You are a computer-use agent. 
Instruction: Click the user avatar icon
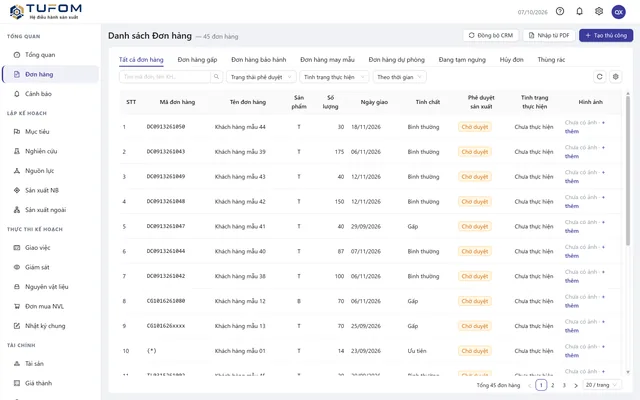(x=618, y=12)
